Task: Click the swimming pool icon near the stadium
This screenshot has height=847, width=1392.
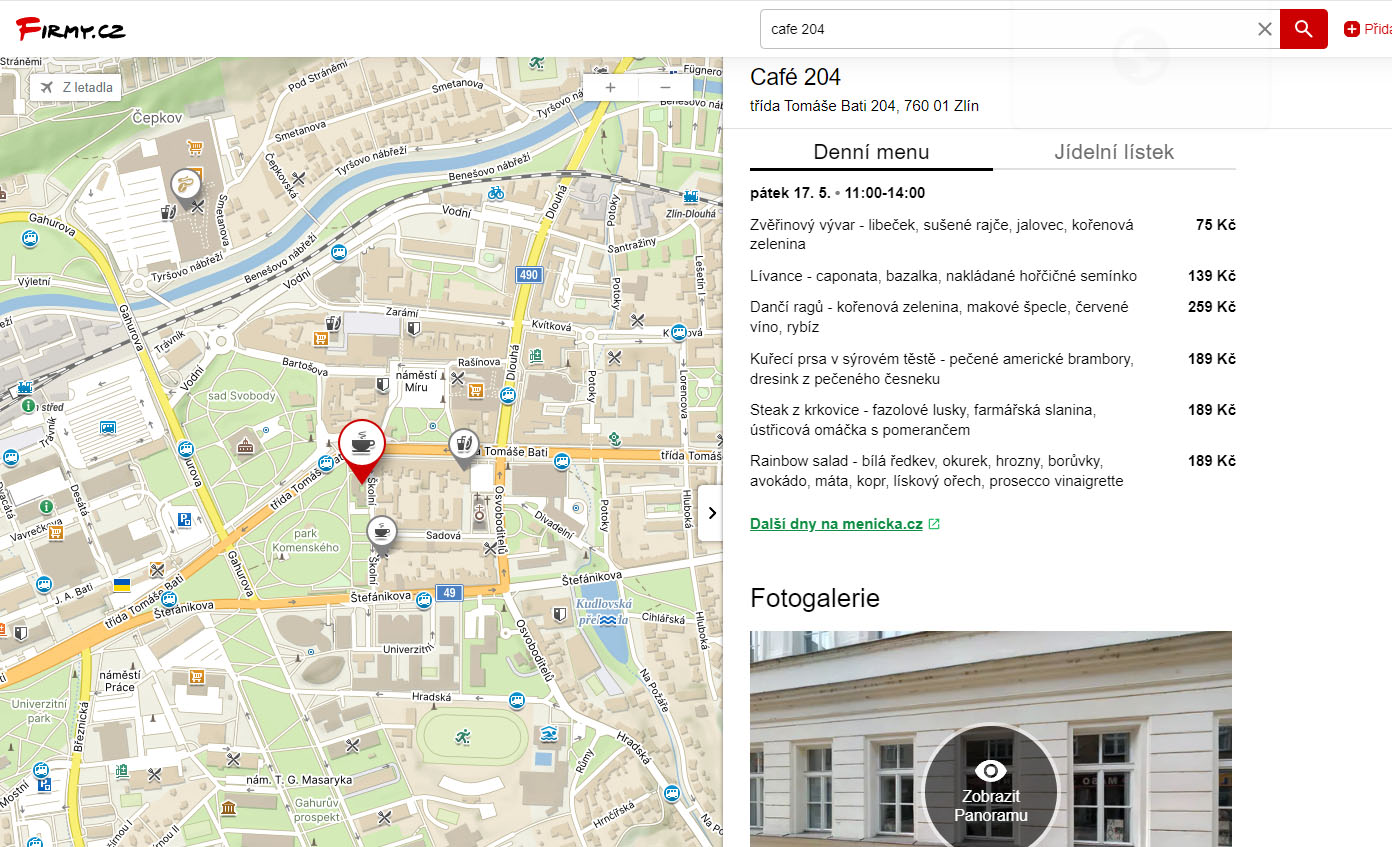Action: click(548, 736)
